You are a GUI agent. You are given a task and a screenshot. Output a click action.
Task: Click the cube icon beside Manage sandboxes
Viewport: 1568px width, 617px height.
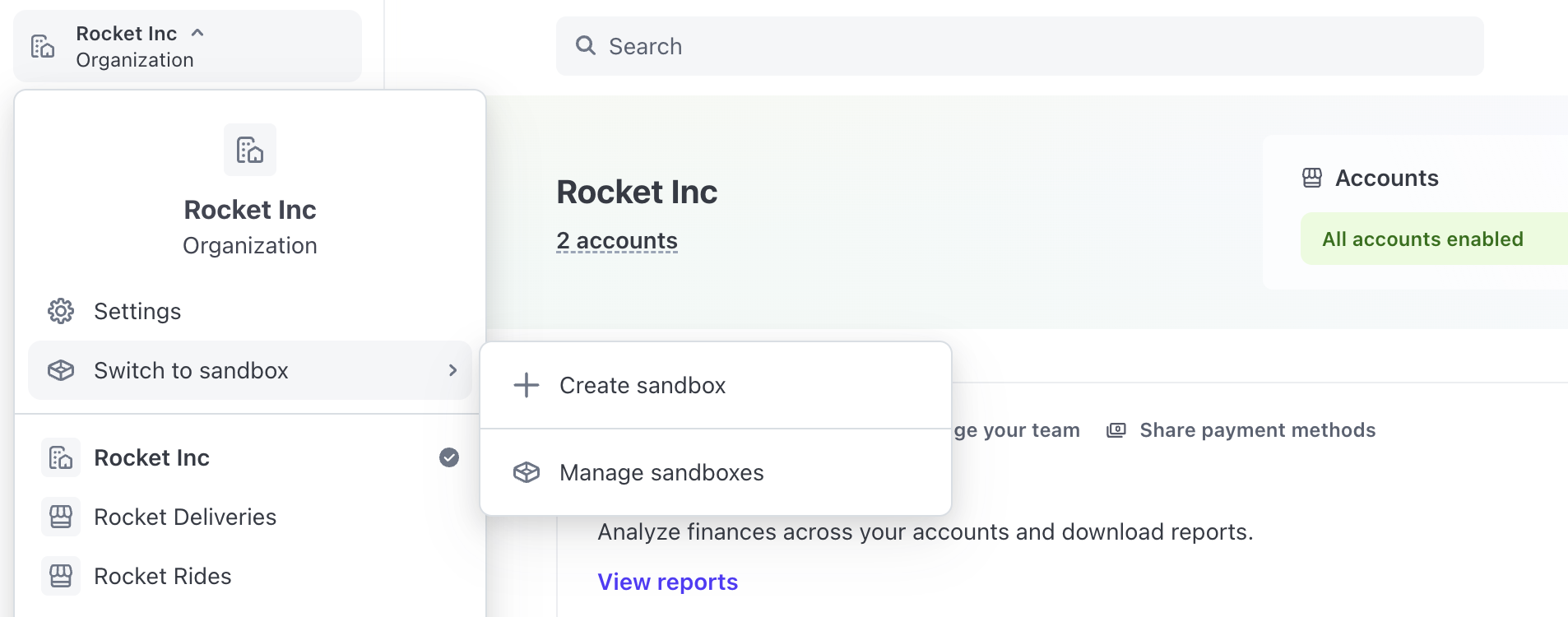pos(527,472)
